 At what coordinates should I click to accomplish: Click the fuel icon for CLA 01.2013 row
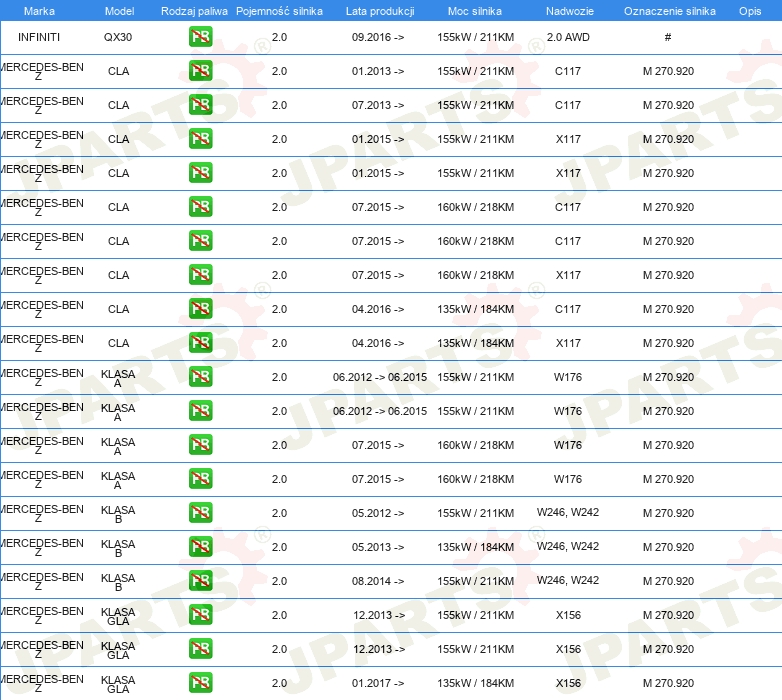[x=200, y=71]
